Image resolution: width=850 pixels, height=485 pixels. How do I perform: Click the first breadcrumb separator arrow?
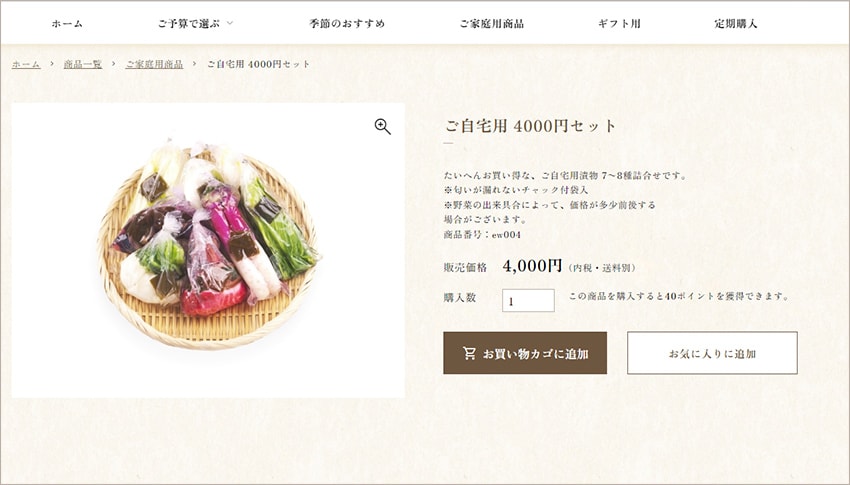tap(52, 64)
